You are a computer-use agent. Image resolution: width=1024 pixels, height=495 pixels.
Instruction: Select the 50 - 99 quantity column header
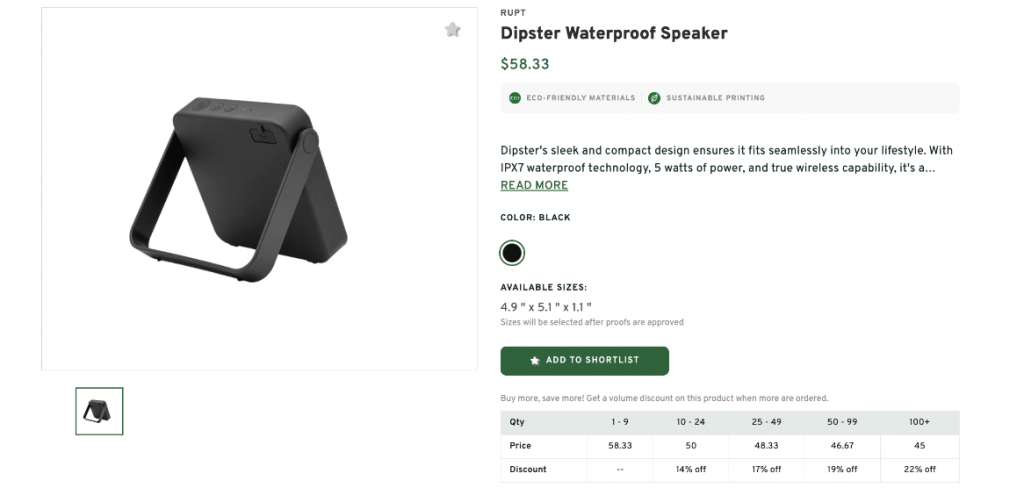pyautogui.click(x=842, y=422)
